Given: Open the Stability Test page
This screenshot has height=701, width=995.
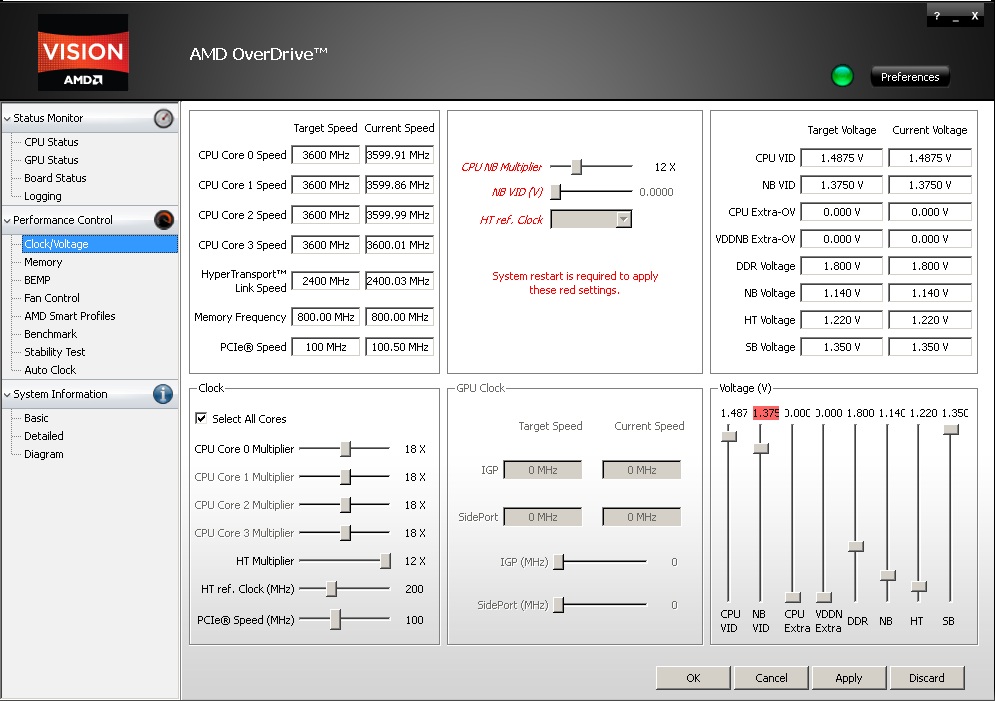Looking at the screenshot, I should tap(55, 352).
